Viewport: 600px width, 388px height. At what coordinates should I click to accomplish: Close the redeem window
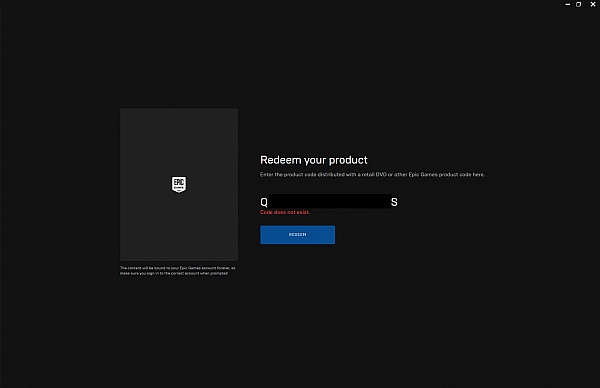(x=593, y=4)
